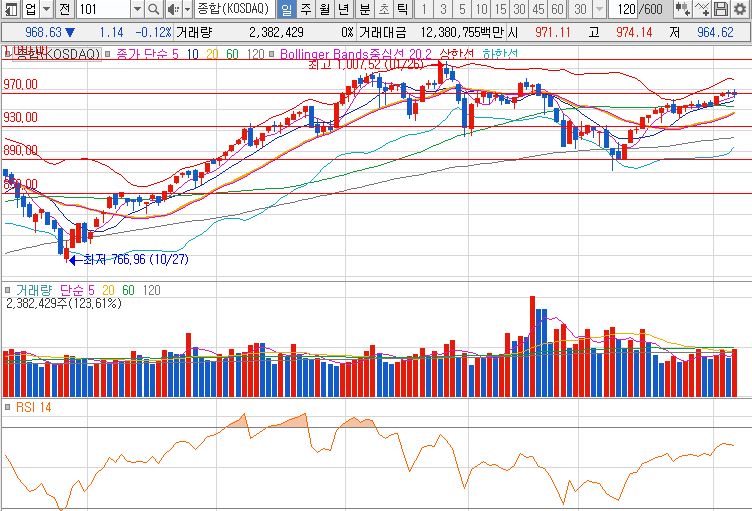
Task: Toggle the Bollinger Bands indicator box
Action: [271, 54]
